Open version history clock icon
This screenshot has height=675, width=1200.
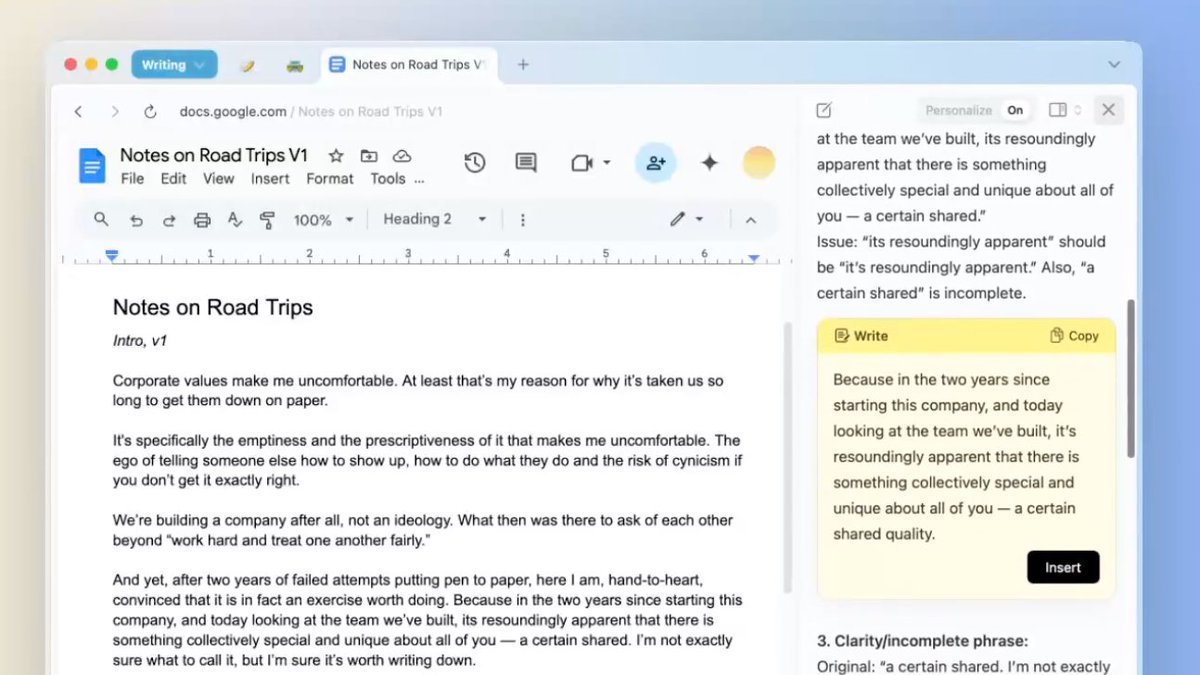click(x=475, y=162)
